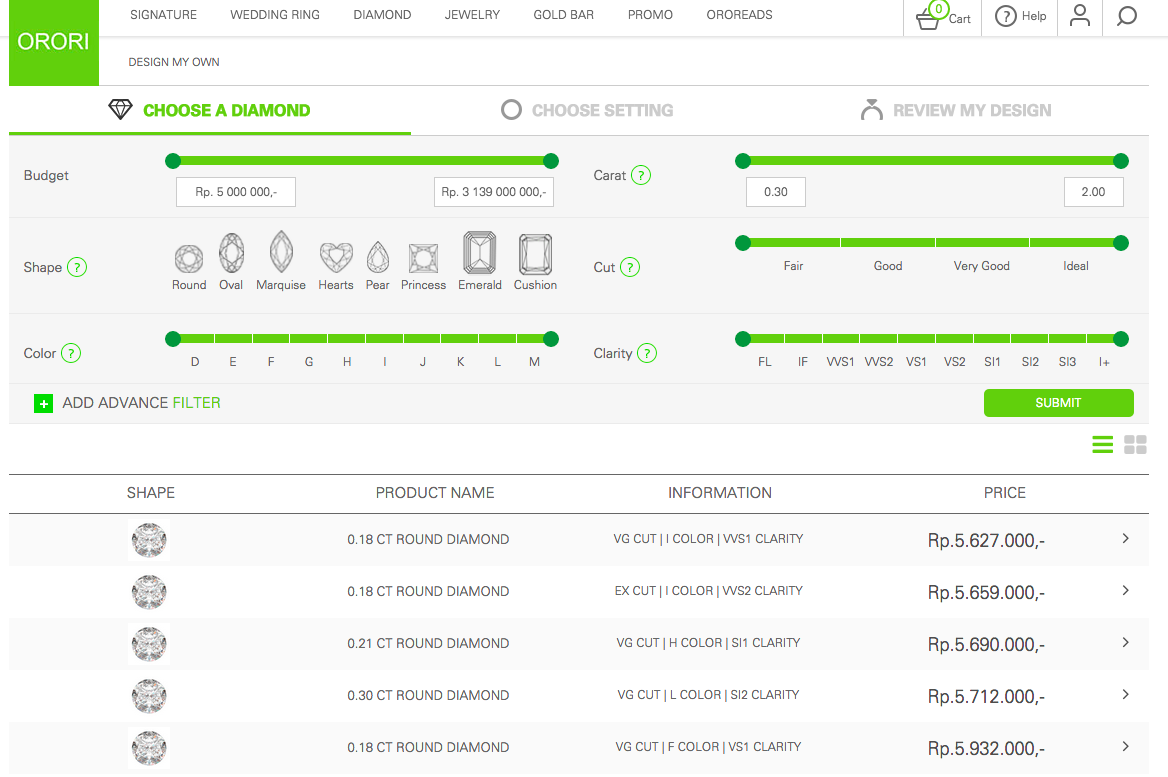
Task: Expand the Add Advance Filter section
Action: 43,403
